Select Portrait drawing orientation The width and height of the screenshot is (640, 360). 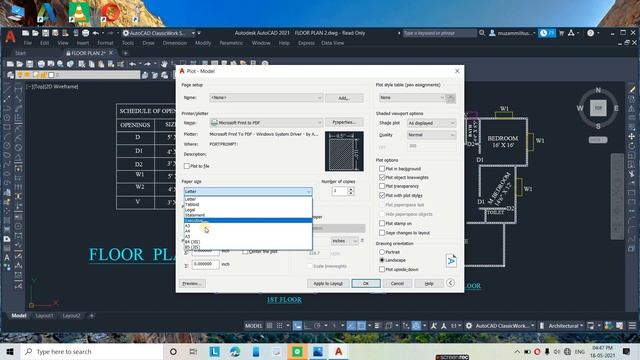coord(382,252)
